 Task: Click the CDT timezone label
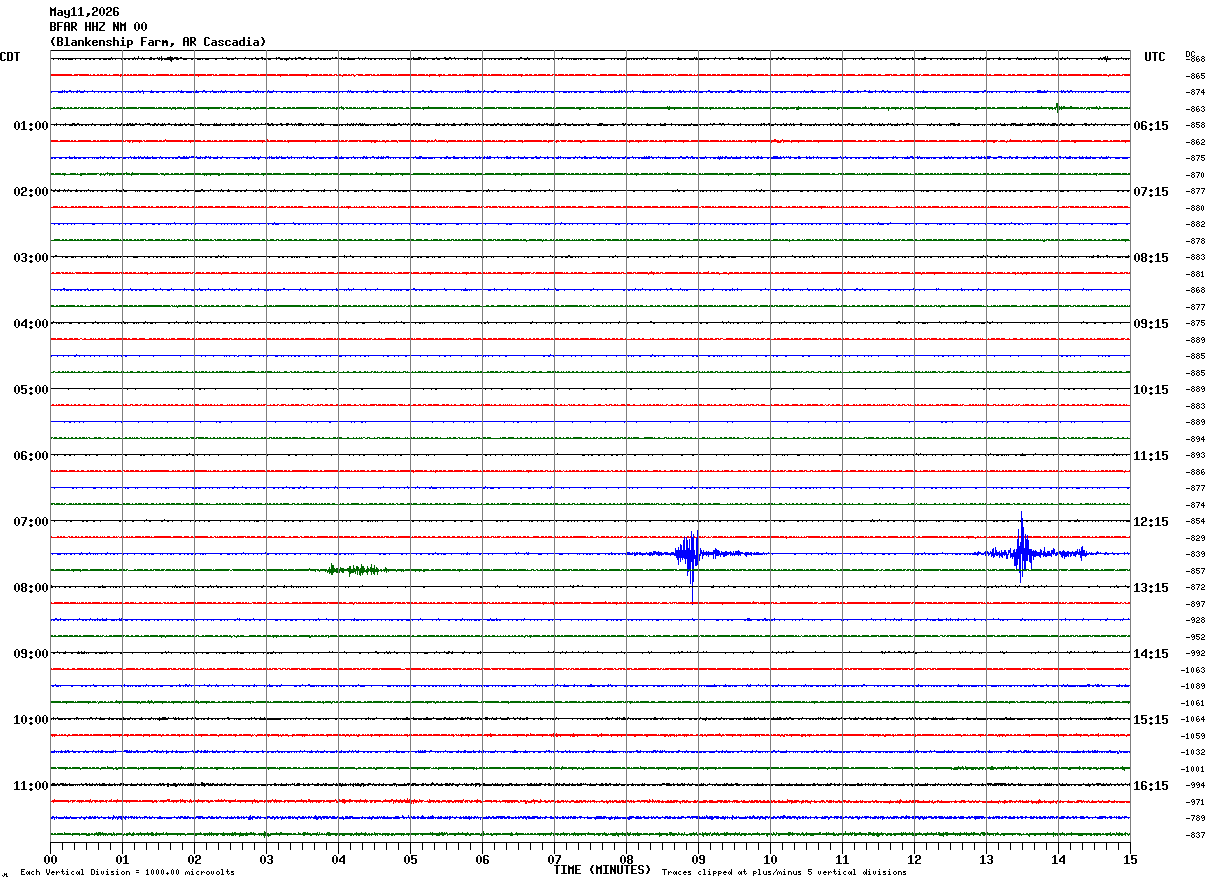pos(10,57)
